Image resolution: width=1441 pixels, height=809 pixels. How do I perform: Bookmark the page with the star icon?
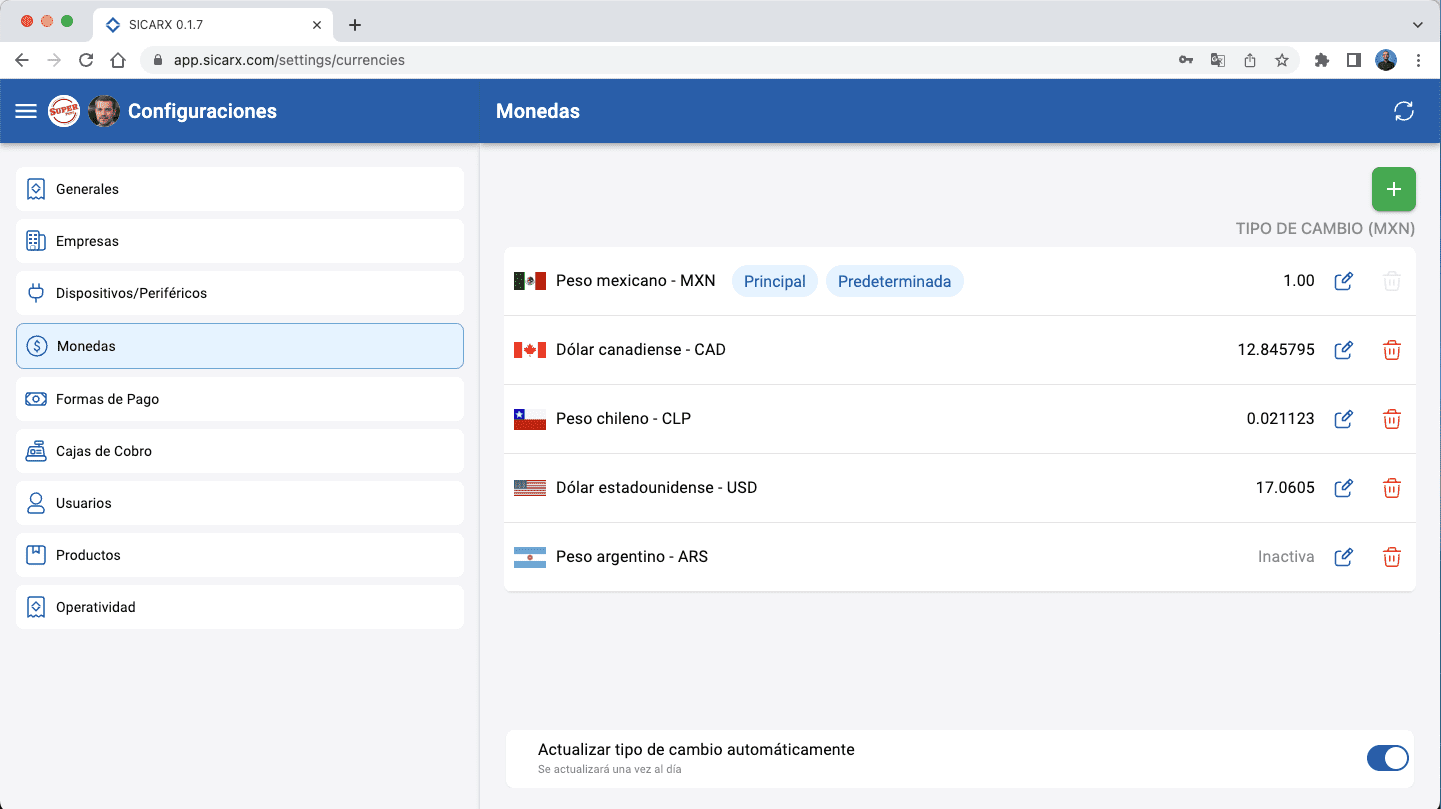1281,60
